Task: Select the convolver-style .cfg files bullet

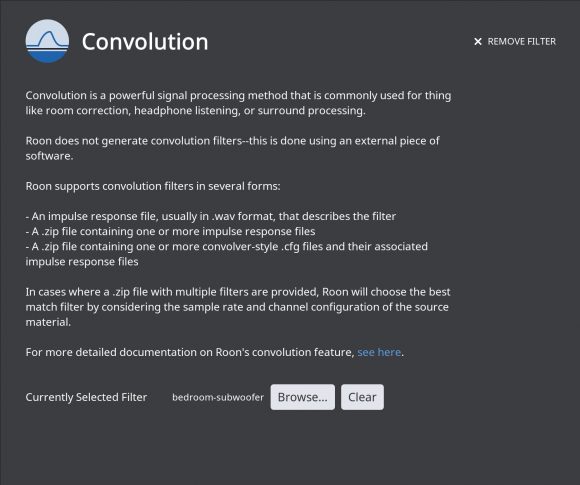Action: tap(226, 254)
